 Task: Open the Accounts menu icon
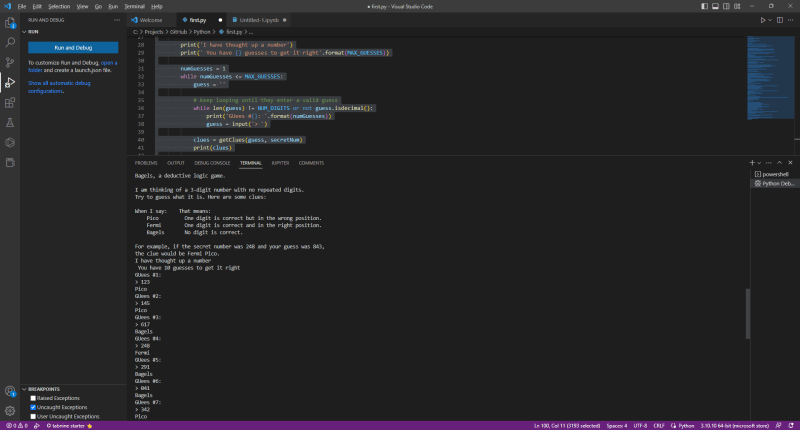pos(10,391)
